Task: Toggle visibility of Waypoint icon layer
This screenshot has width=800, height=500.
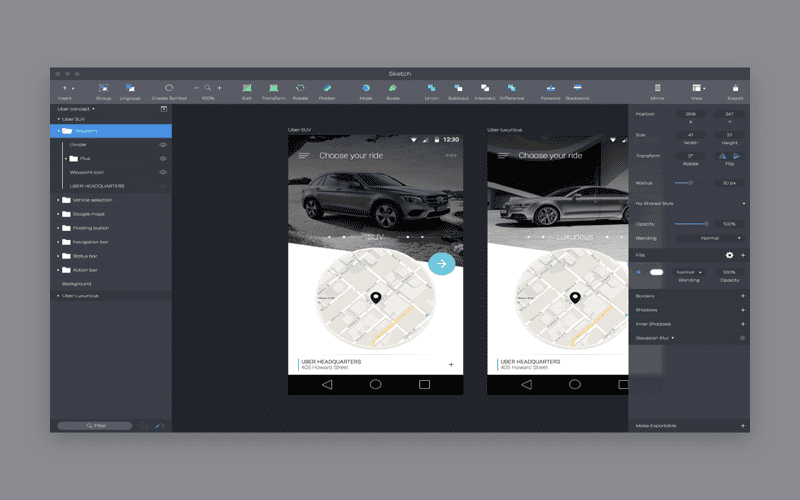Action: pyautogui.click(x=162, y=172)
